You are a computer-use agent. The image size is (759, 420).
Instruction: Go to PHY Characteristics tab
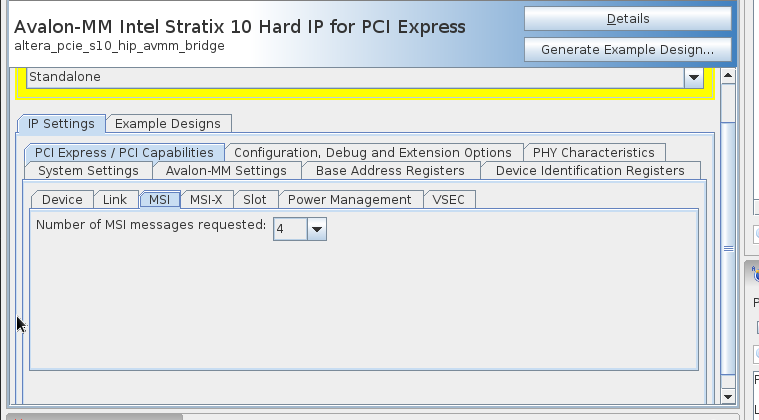click(593, 153)
